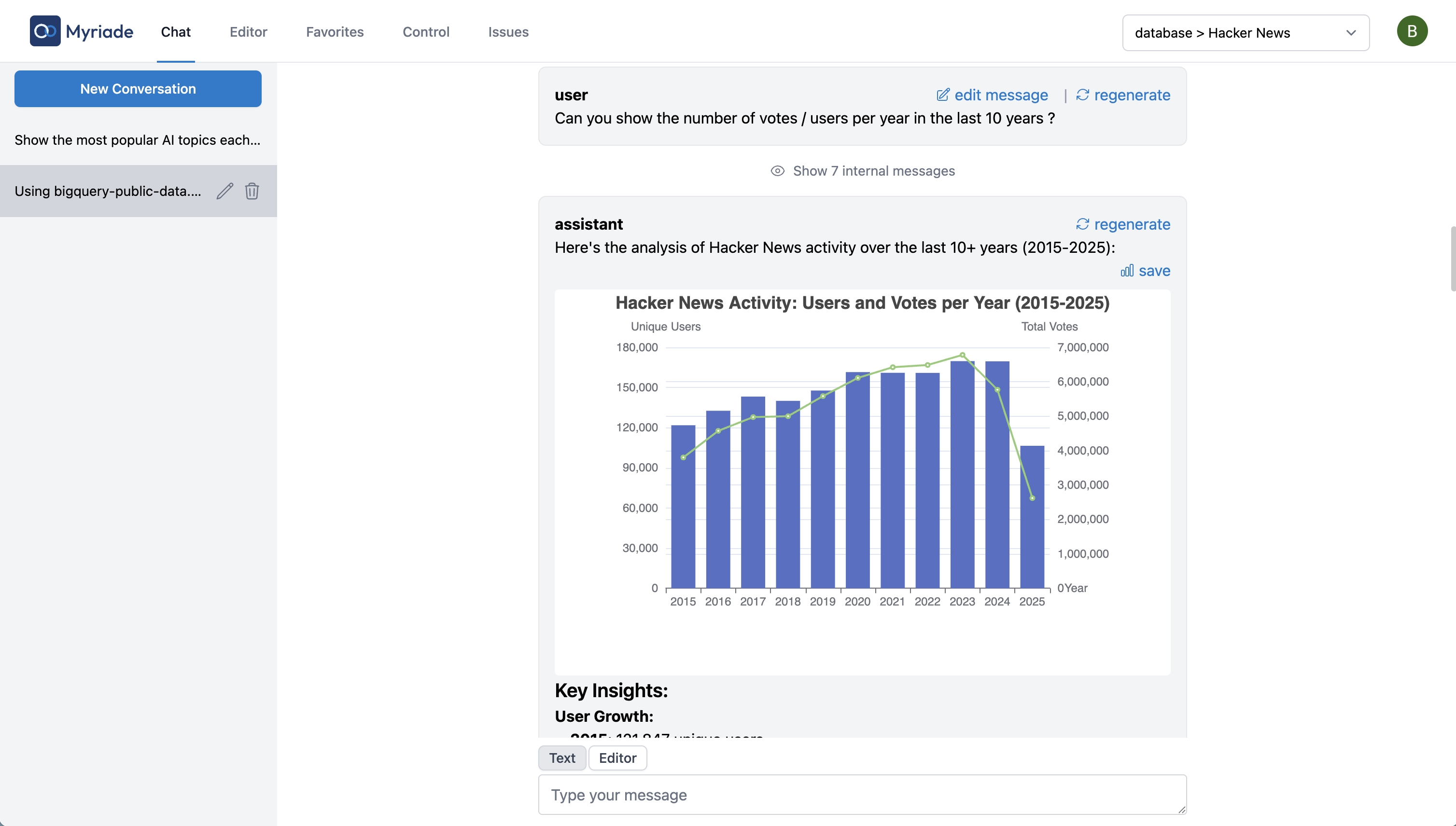Click the chevron arrow in the database selector
Screen dimensions: 1456x826
coord(1351,33)
